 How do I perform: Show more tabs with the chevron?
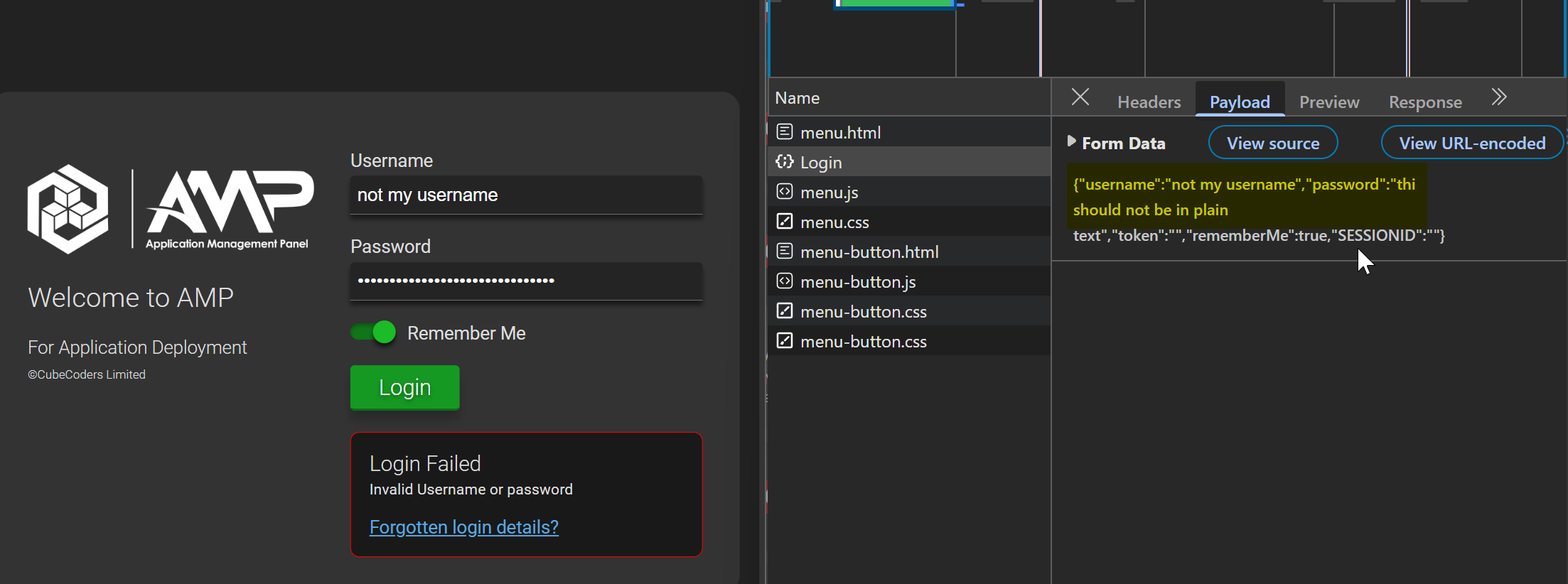pyautogui.click(x=1498, y=97)
